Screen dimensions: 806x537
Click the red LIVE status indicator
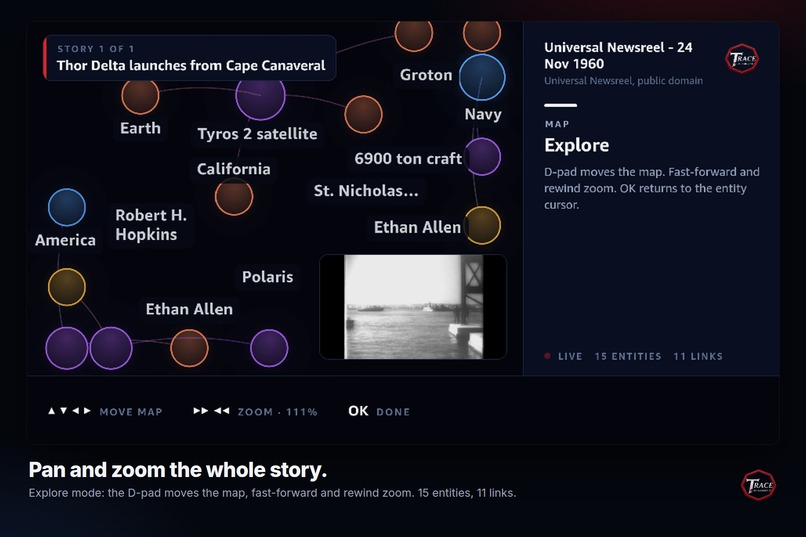[x=563, y=356]
